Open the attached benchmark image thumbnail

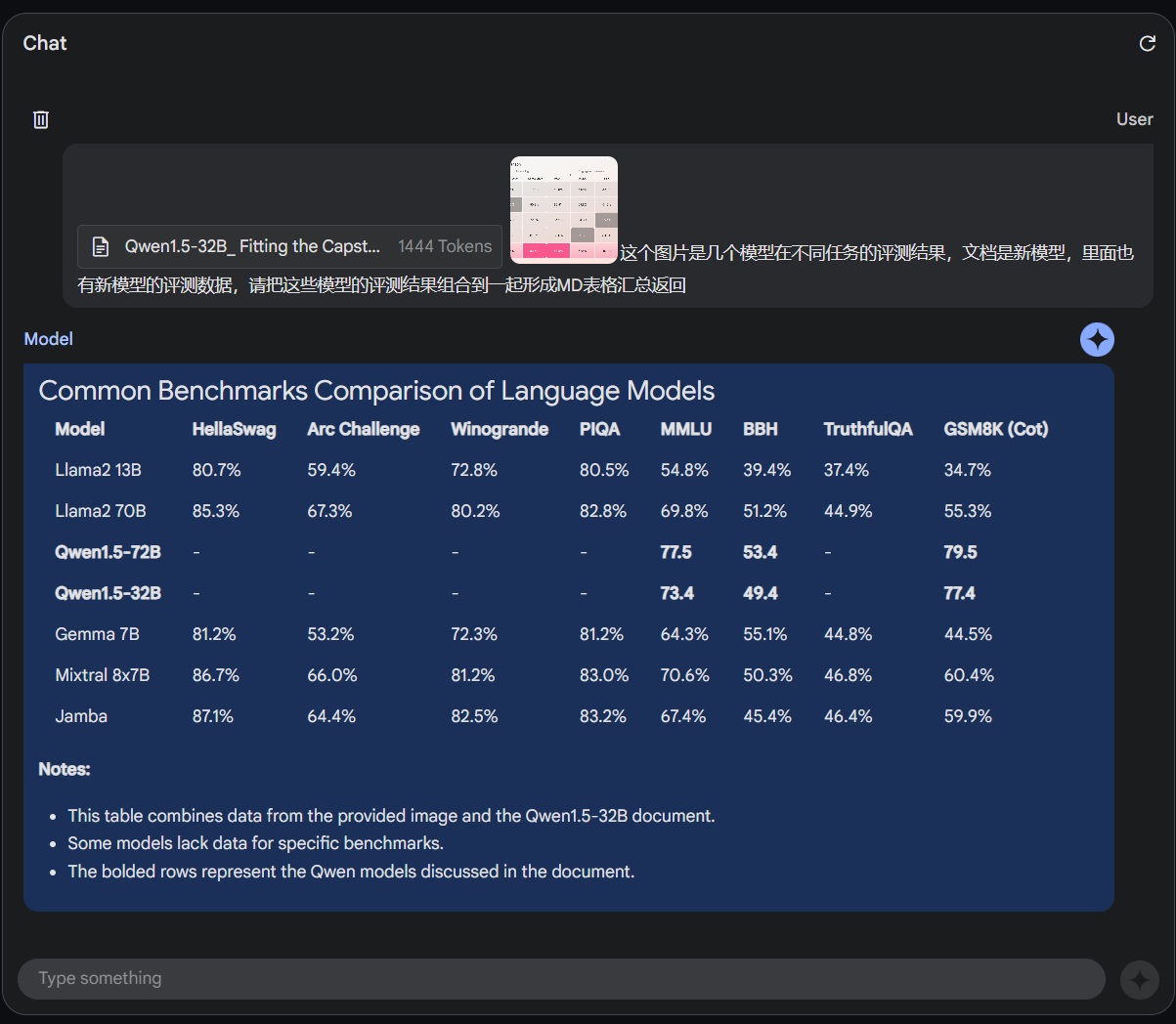(x=564, y=210)
